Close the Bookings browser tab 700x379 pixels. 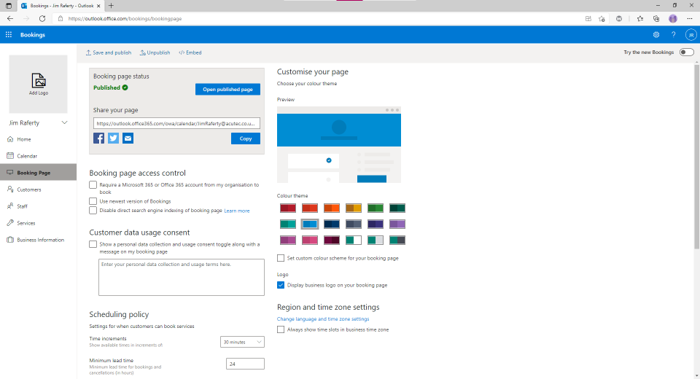(x=99, y=6)
